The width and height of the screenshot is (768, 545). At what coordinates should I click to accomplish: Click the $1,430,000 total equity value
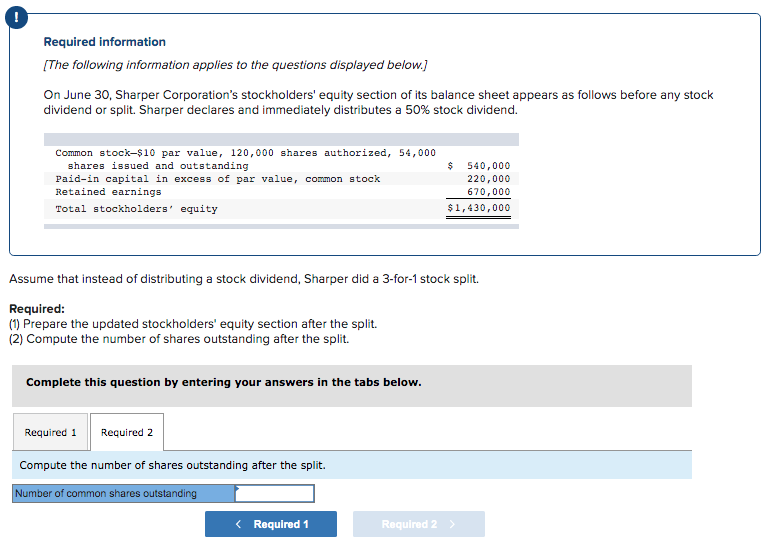(x=479, y=208)
